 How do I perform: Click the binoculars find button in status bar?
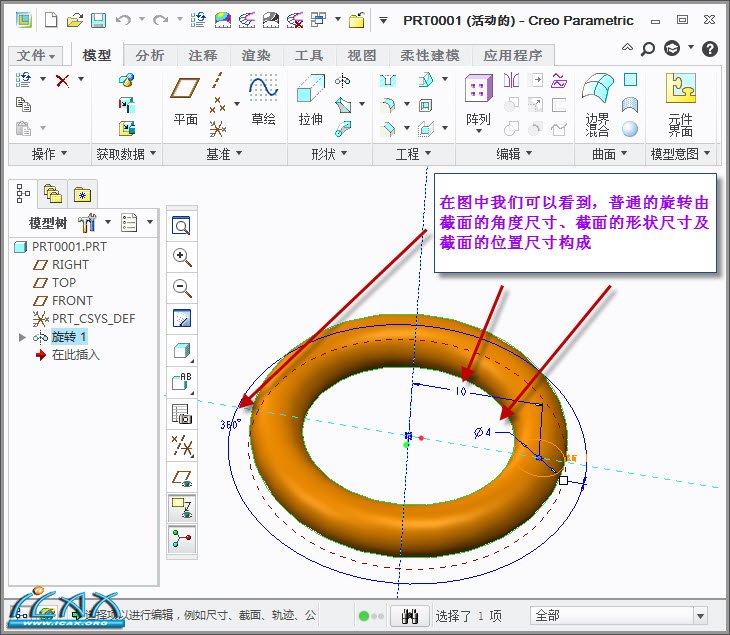pyautogui.click(x=408, y=616)
